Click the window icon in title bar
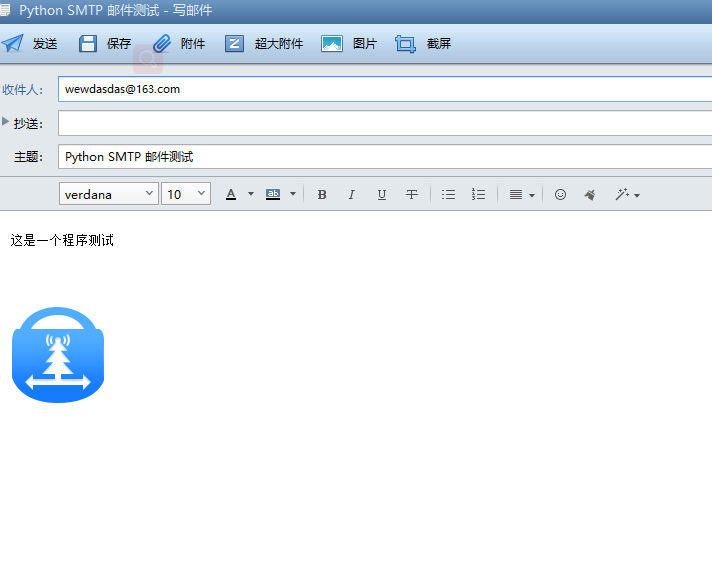 [5, 10]
